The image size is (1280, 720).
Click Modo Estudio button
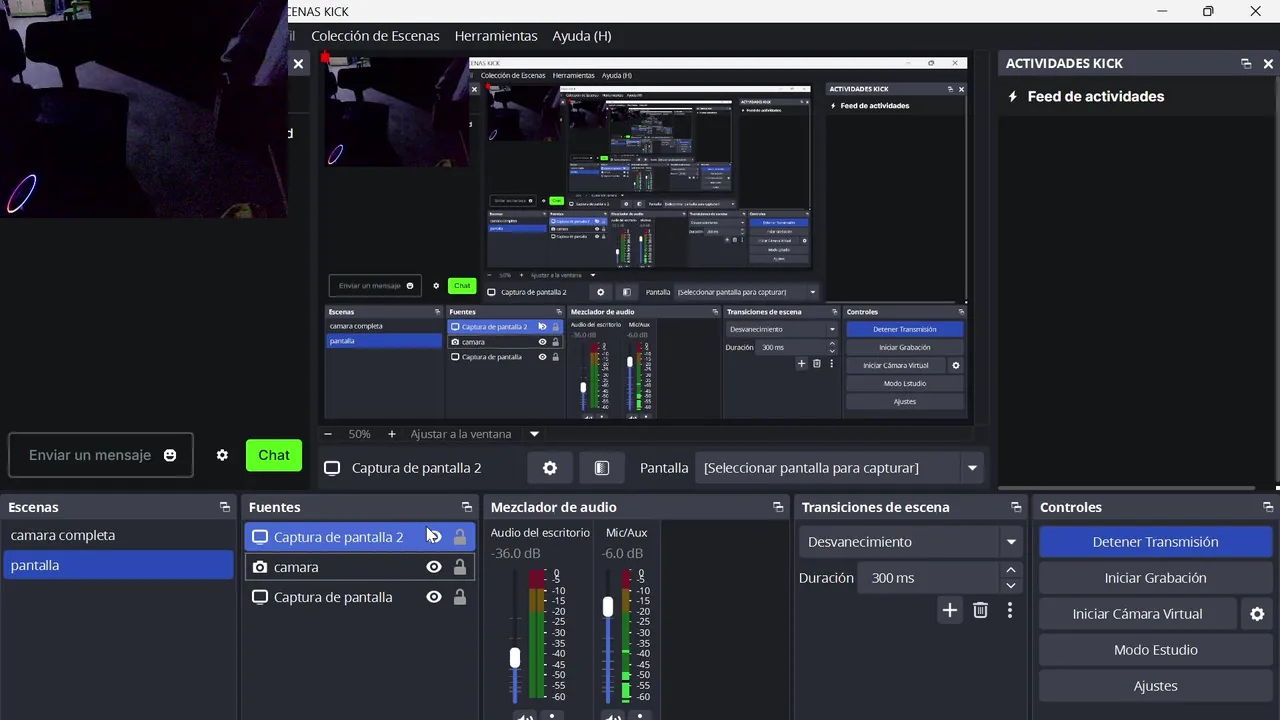(x=1155, y=650)
